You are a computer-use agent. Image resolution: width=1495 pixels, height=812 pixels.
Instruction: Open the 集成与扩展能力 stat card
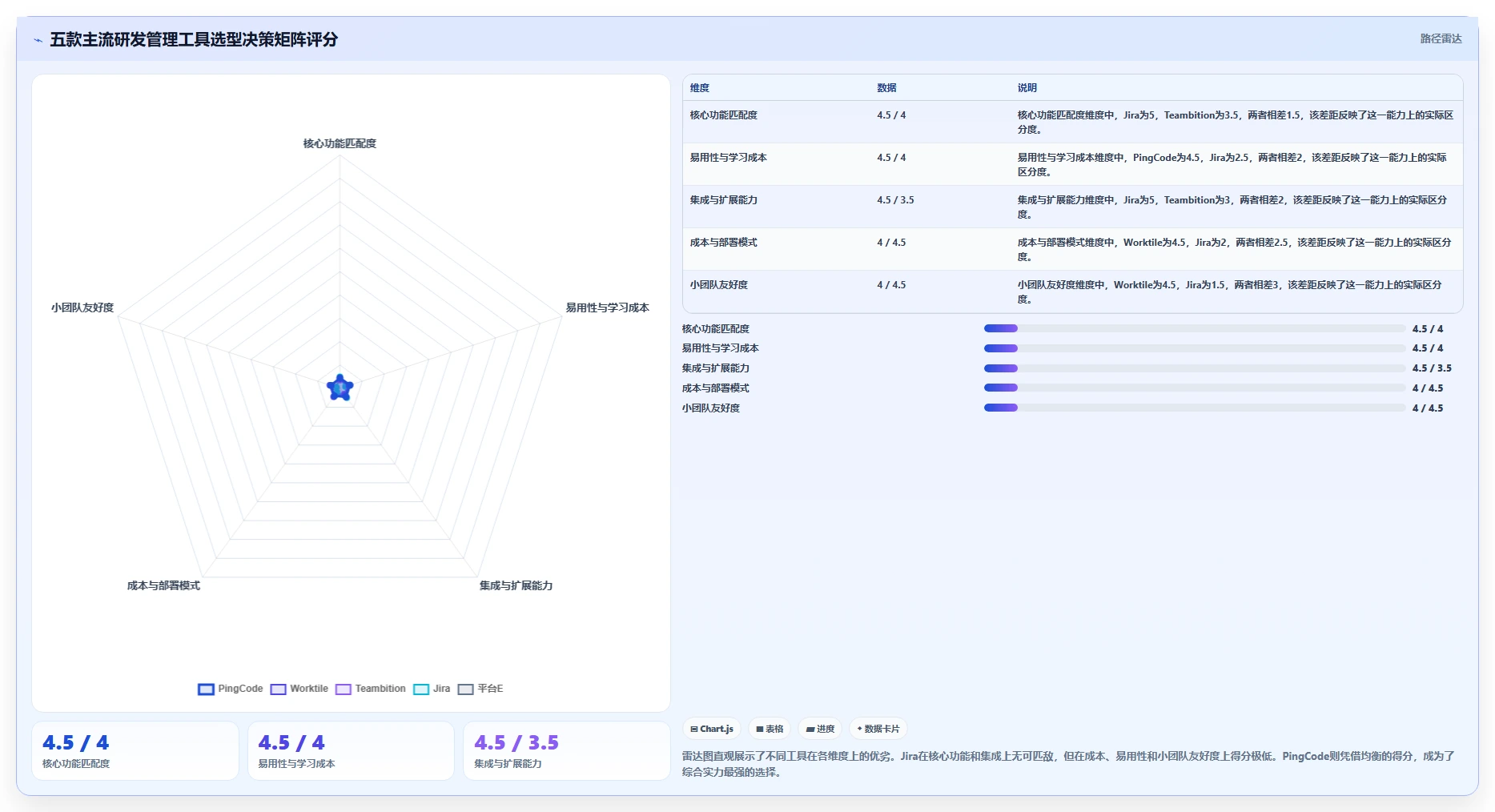point(567,751)
